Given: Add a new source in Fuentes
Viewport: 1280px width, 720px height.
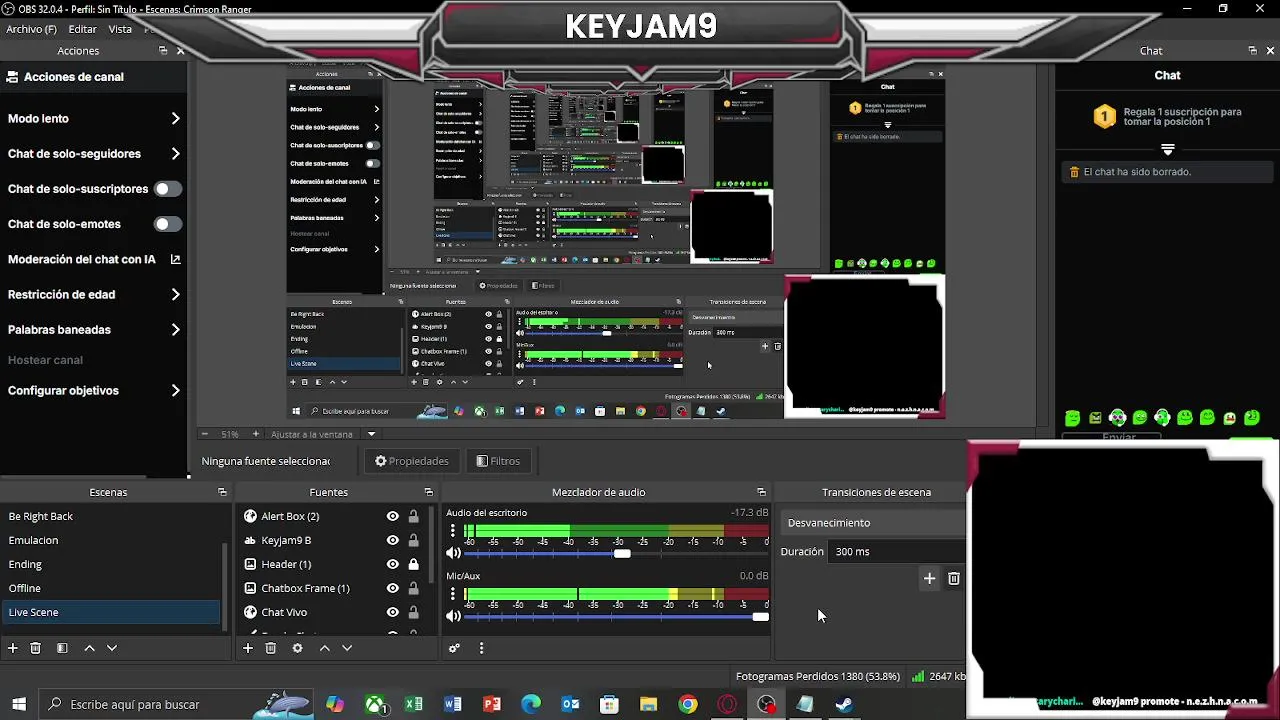Looking at the screenshot, I should [248, 648].
